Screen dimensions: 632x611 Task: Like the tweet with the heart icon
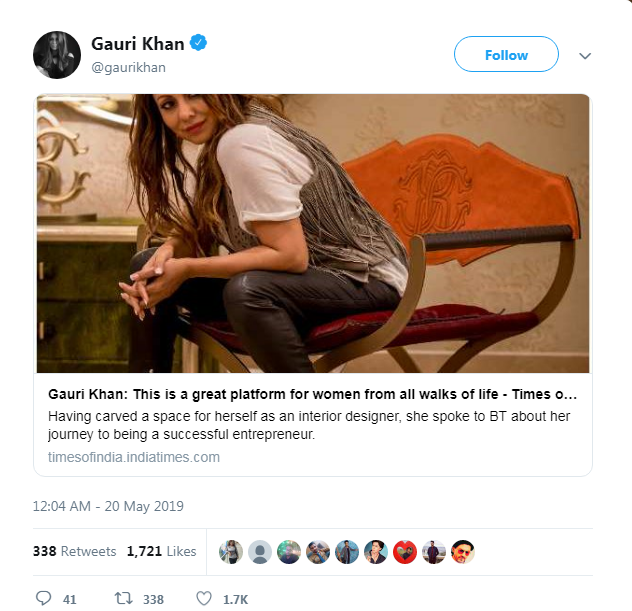(204, 598)
